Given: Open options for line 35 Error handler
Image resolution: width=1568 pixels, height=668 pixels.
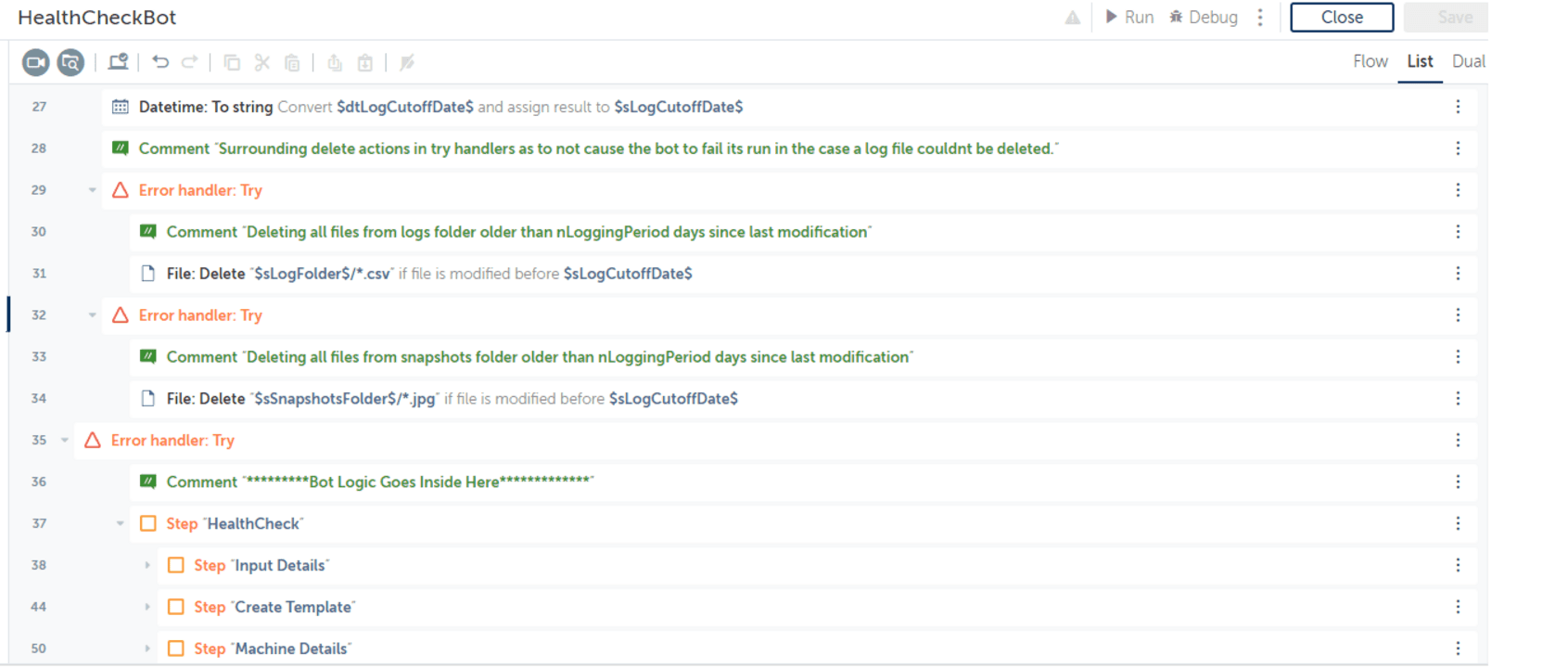Looking at the screenshot, I should 1458,441.
